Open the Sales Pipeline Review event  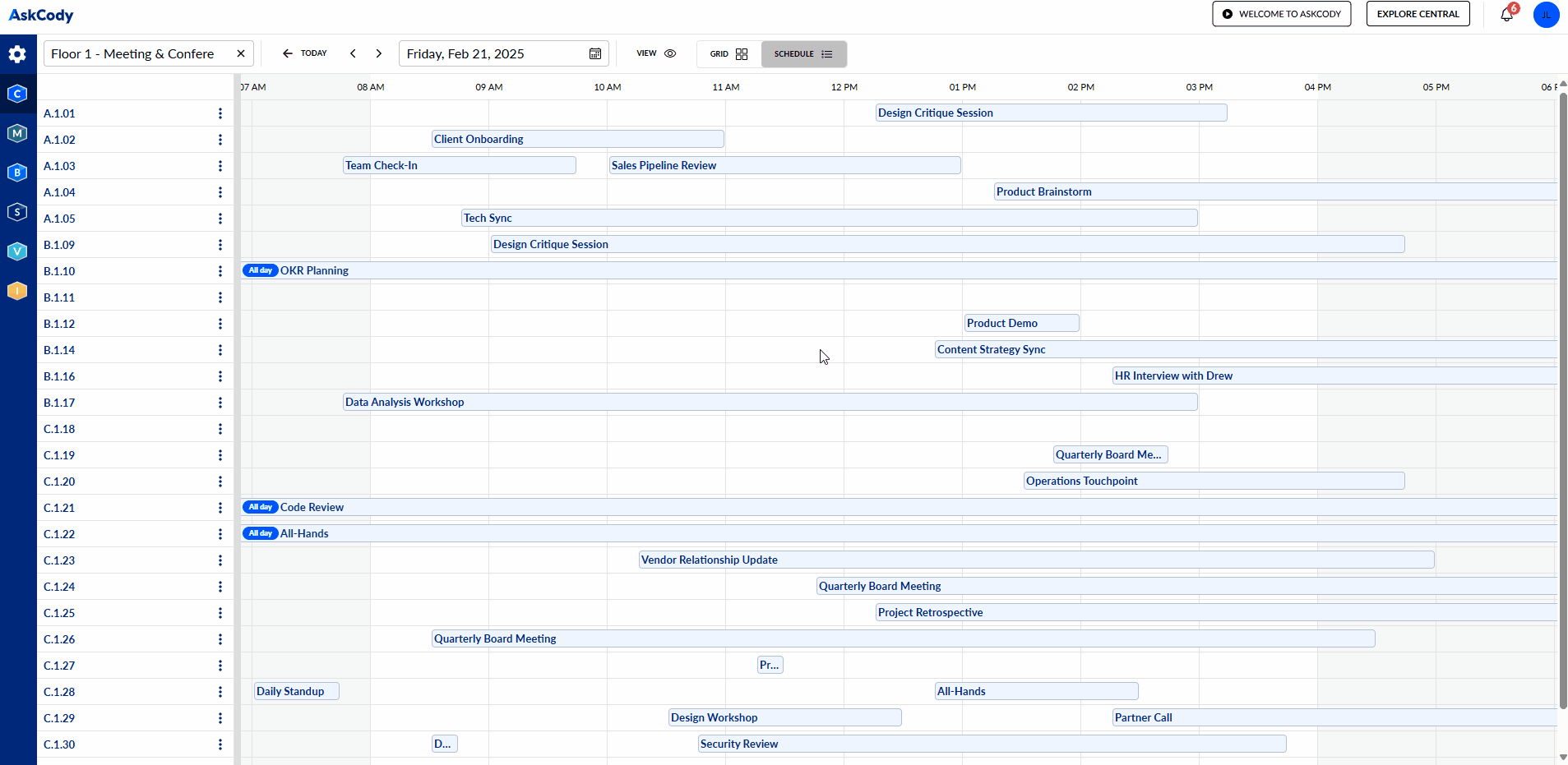click(784, 166)
